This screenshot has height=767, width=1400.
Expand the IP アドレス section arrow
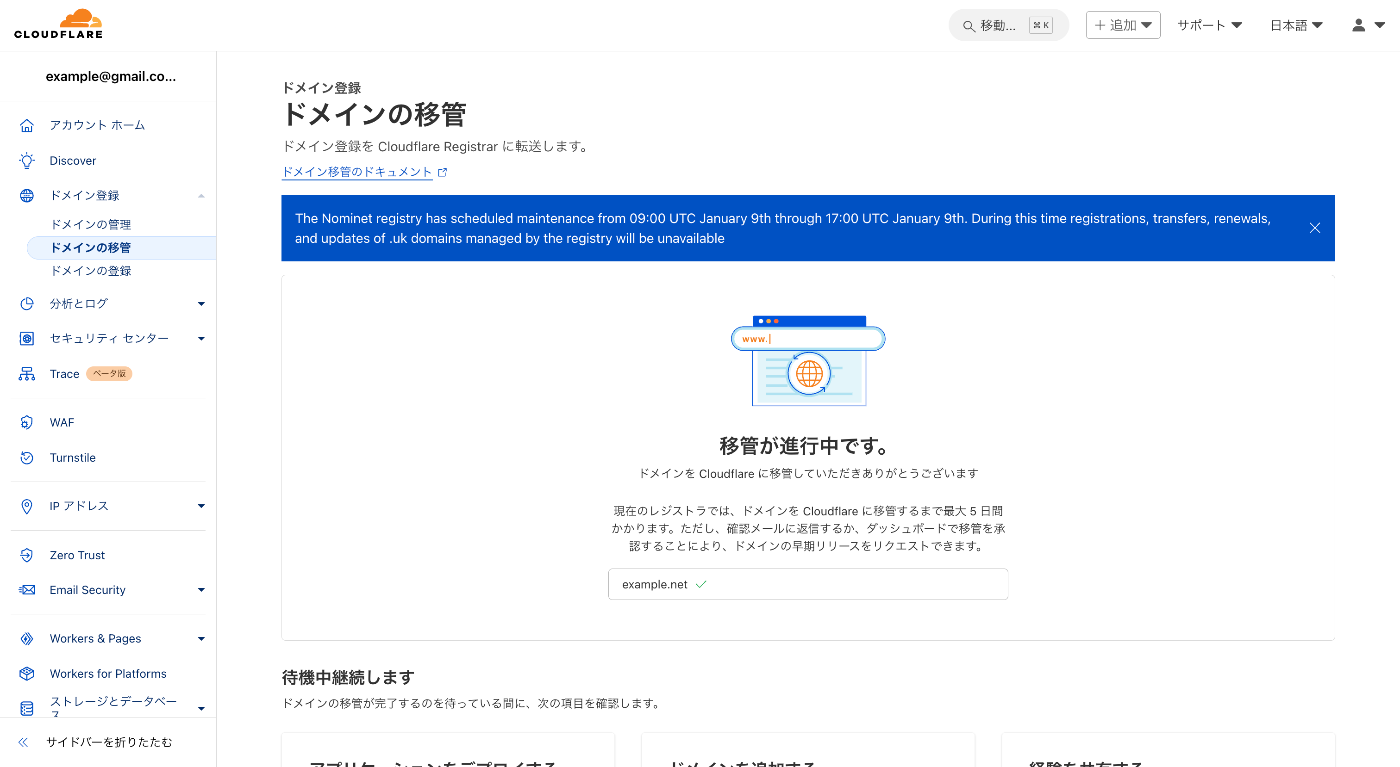201,506
